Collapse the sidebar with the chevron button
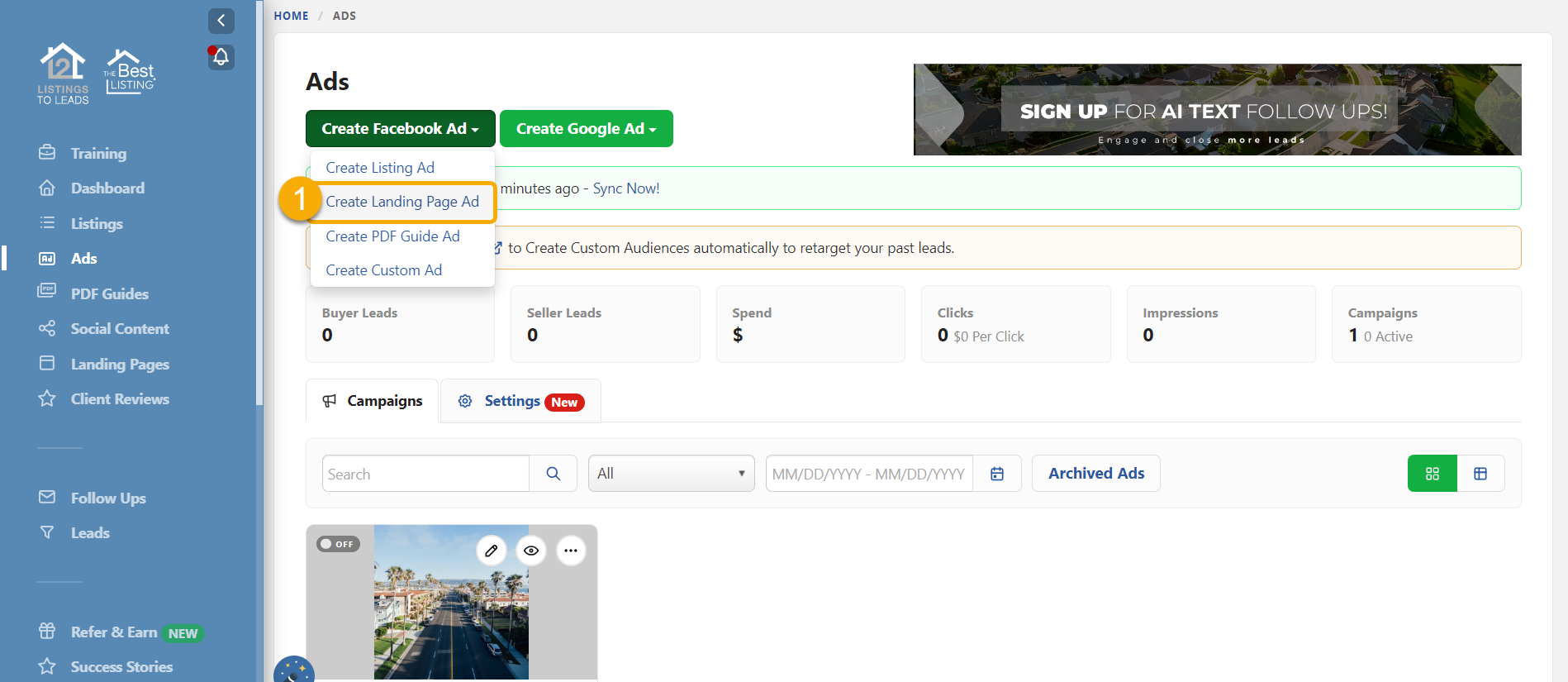Screen dimensions: 1568x682 coord(221,21)
